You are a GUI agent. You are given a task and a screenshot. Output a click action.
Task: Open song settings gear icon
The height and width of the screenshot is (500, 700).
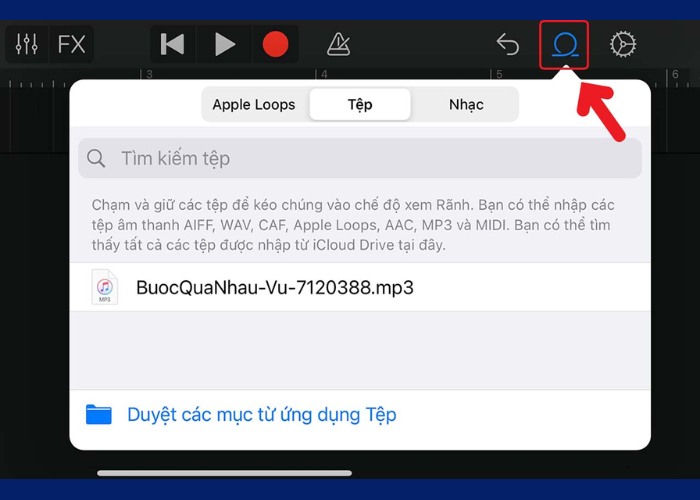622,44
